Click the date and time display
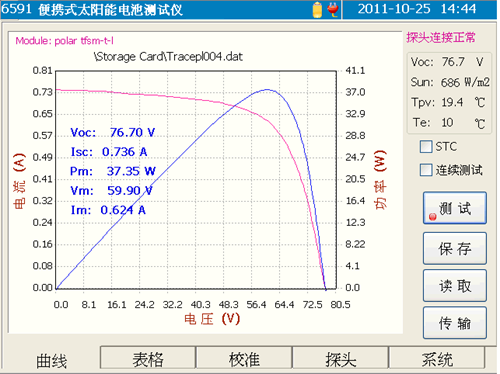Viewport: 500px width, 374px height. point(417,9)
